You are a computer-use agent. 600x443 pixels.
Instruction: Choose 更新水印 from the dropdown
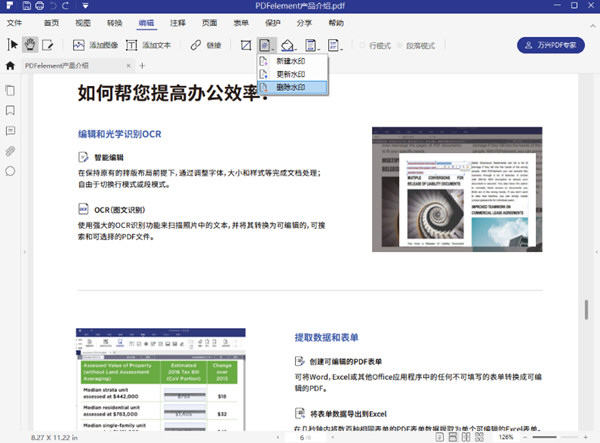coord(293,74)
